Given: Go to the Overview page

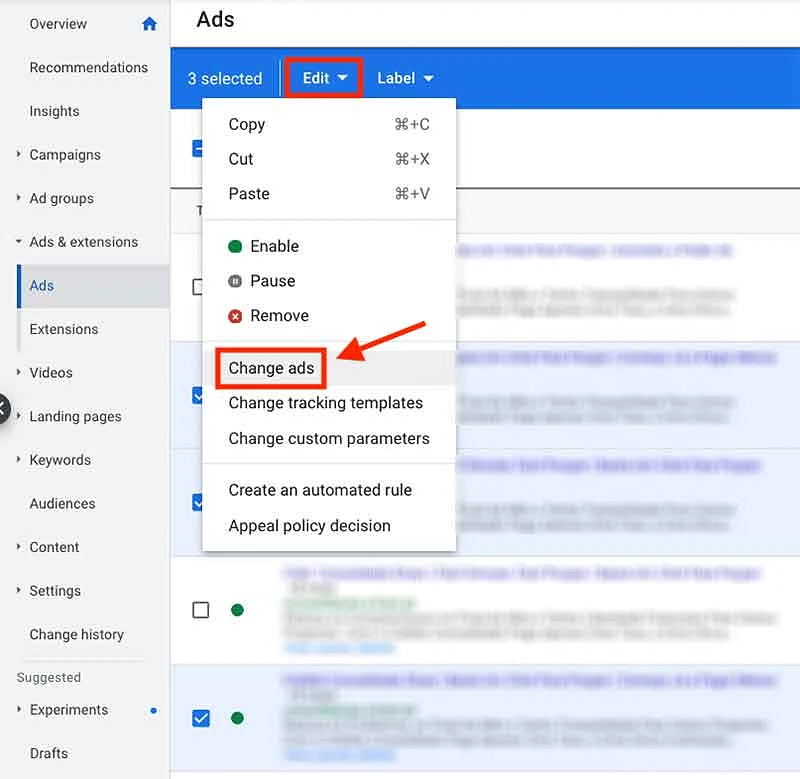Looking at the screenshot, I should (x=58, y=24).
